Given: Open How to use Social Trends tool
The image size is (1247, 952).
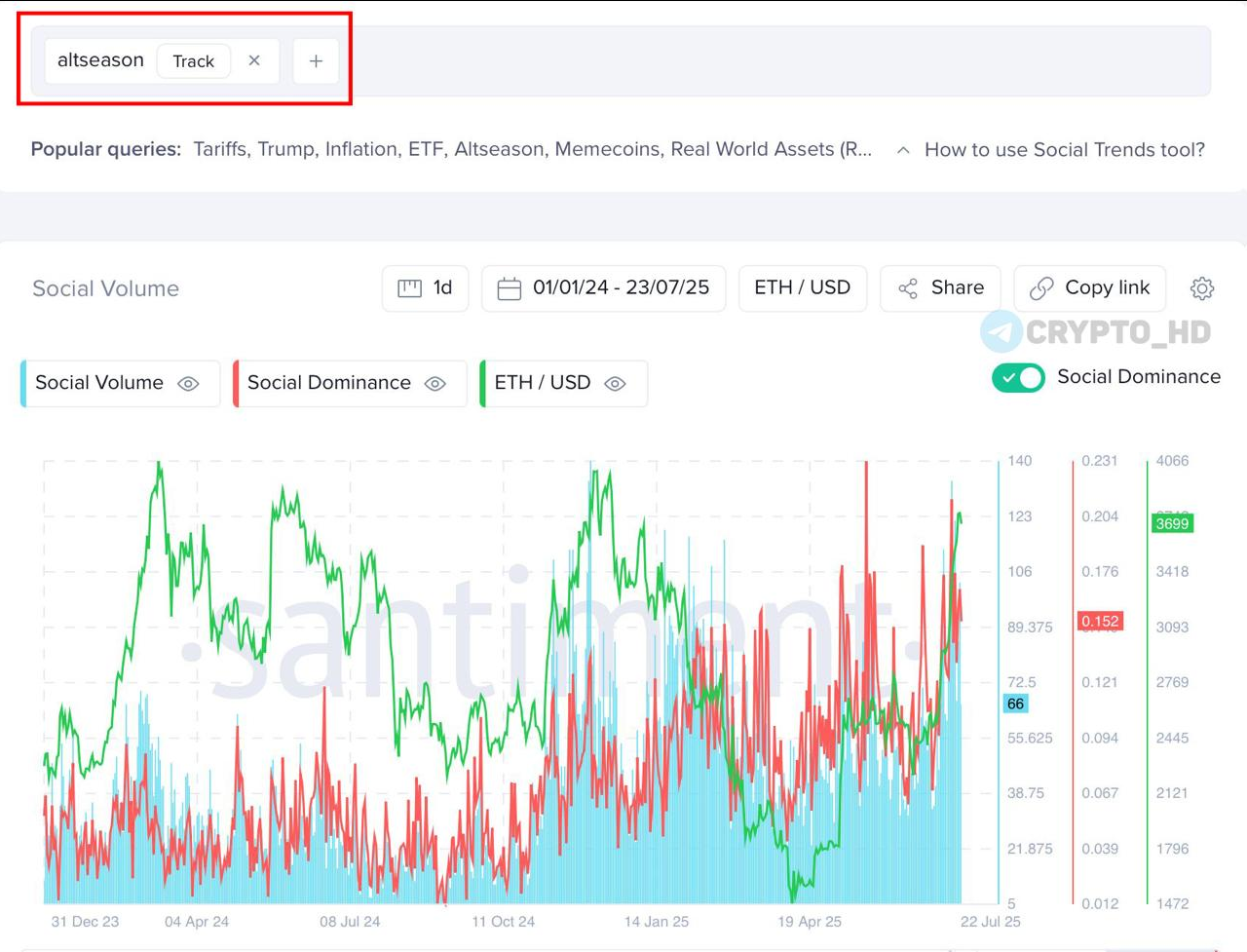Looking at the screenshot, I should [1064, 150].
